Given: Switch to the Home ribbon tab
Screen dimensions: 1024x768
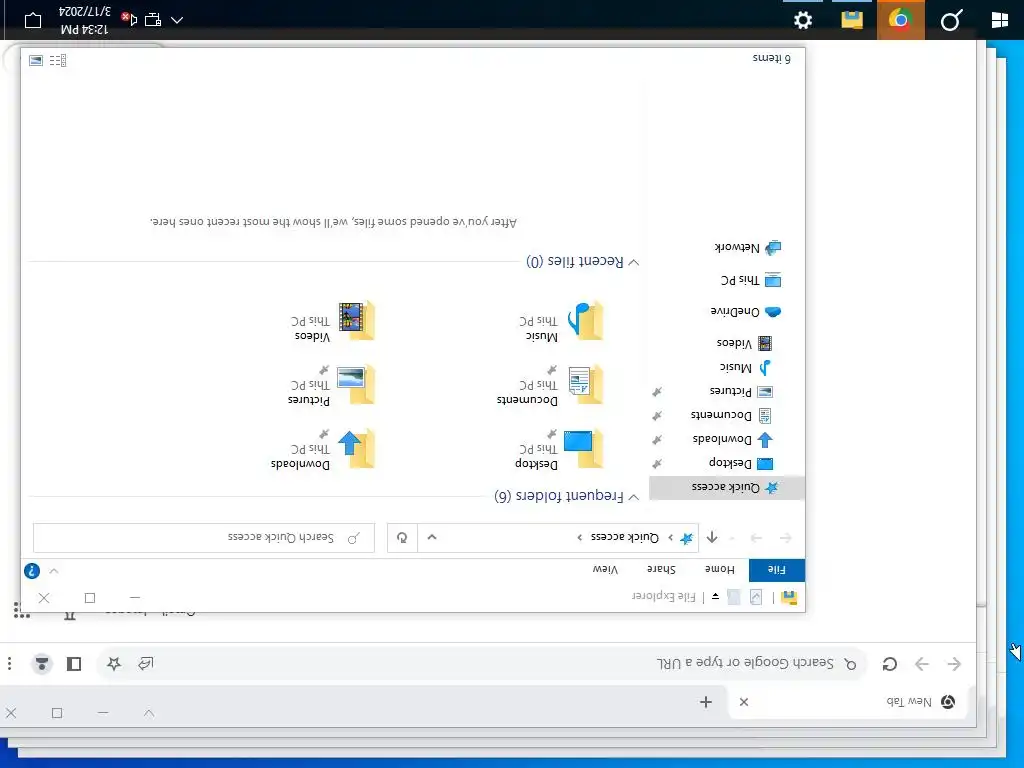Looking at the screenshot, I should 719,569.
